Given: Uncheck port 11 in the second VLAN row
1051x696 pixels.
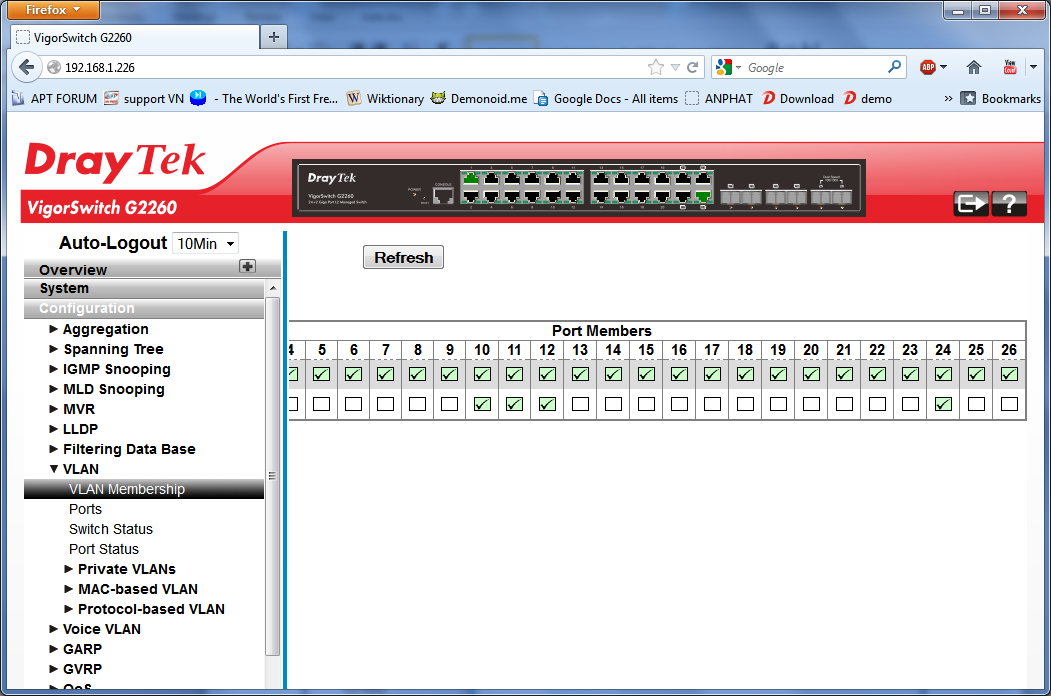Looking at the screenshot, I should (514, 404).
